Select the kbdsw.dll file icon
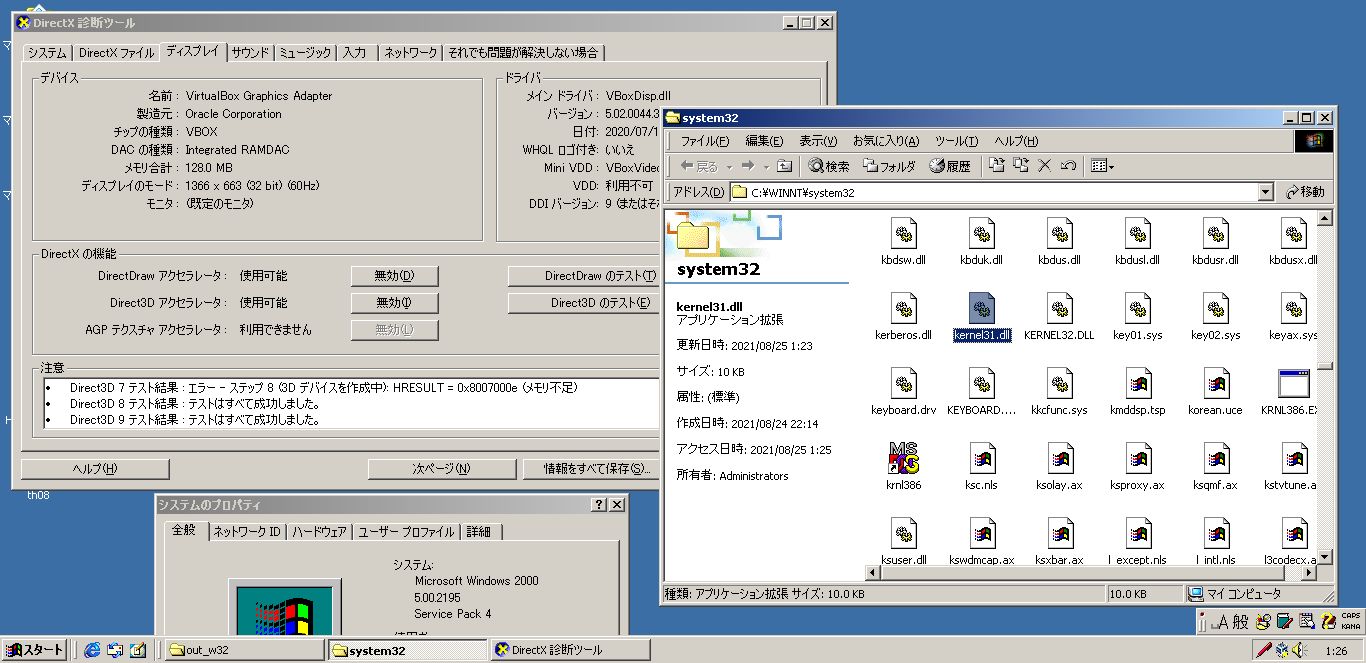1366x663 pixels. 904,234
